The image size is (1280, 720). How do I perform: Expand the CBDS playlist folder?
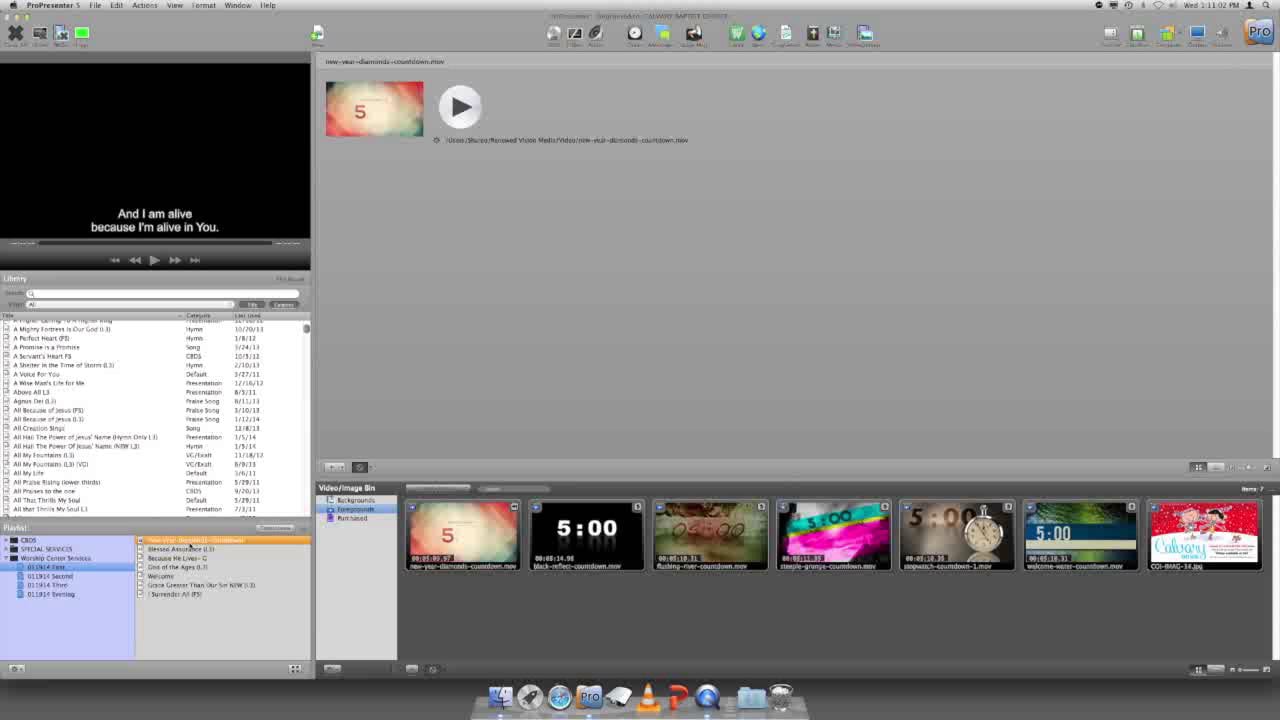coord(6,540)
